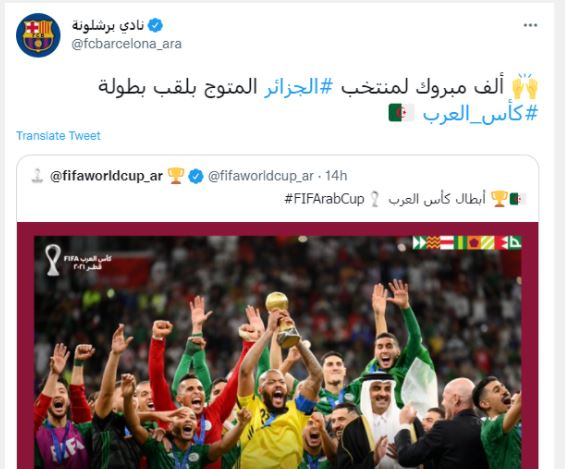The image size is (565, 469).
Task: Click the trophy emoji in the quoted tweet text
Action: point(499,198)
